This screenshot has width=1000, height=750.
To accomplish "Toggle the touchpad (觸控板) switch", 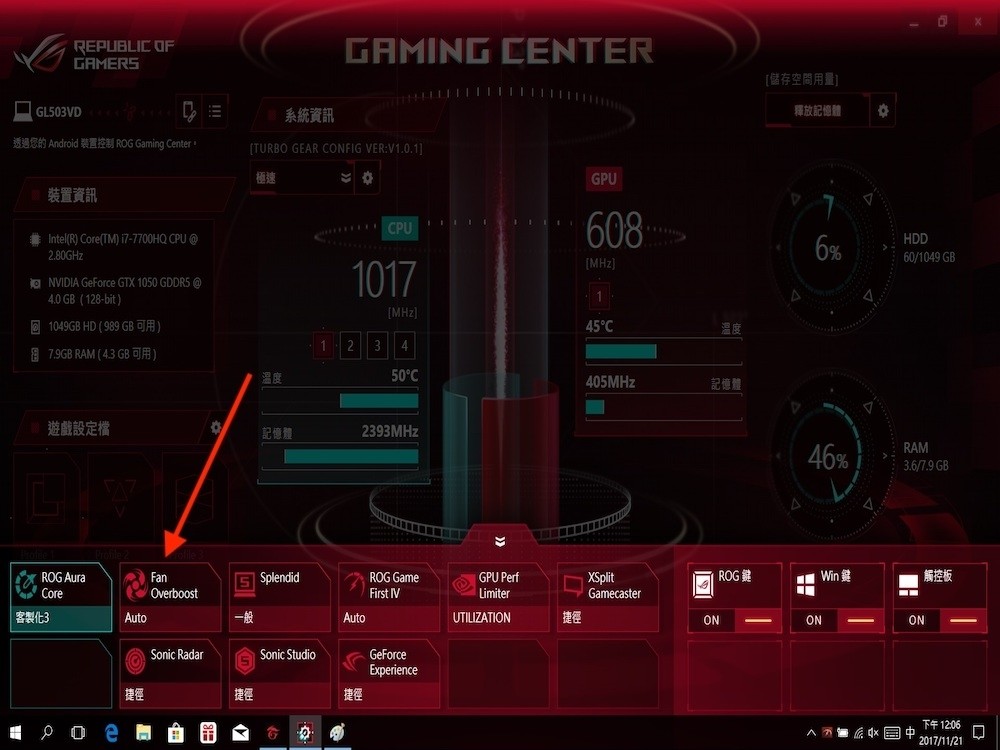I will click(940, 620).
